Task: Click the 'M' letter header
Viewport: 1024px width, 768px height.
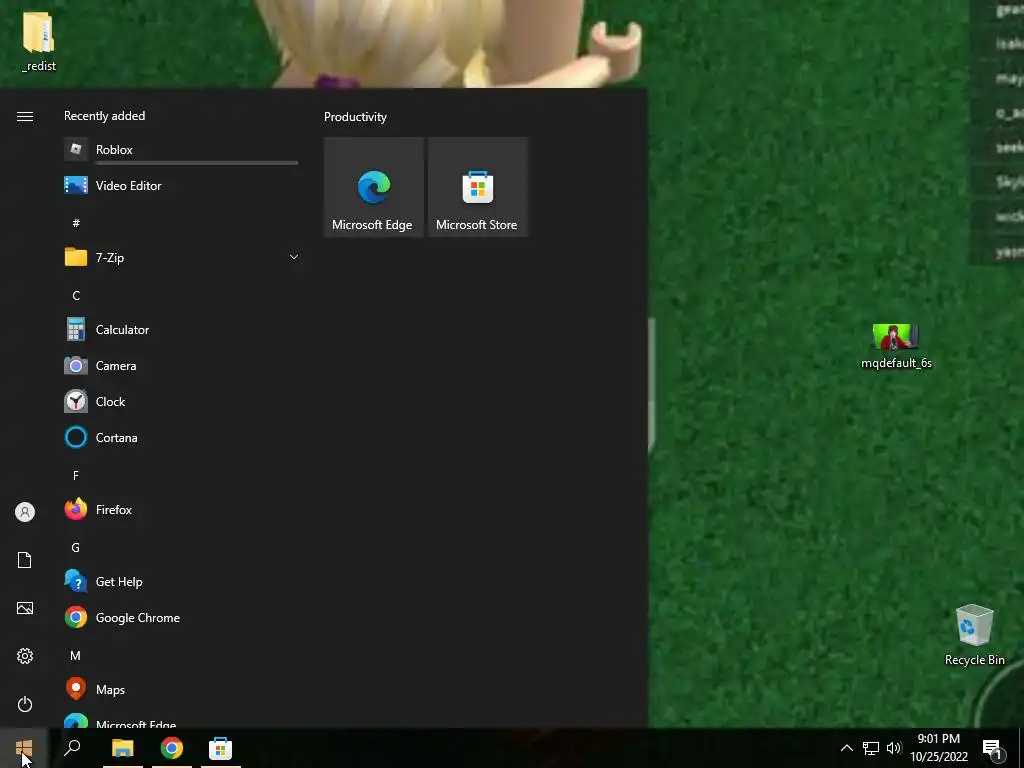Action: (76, 655)
